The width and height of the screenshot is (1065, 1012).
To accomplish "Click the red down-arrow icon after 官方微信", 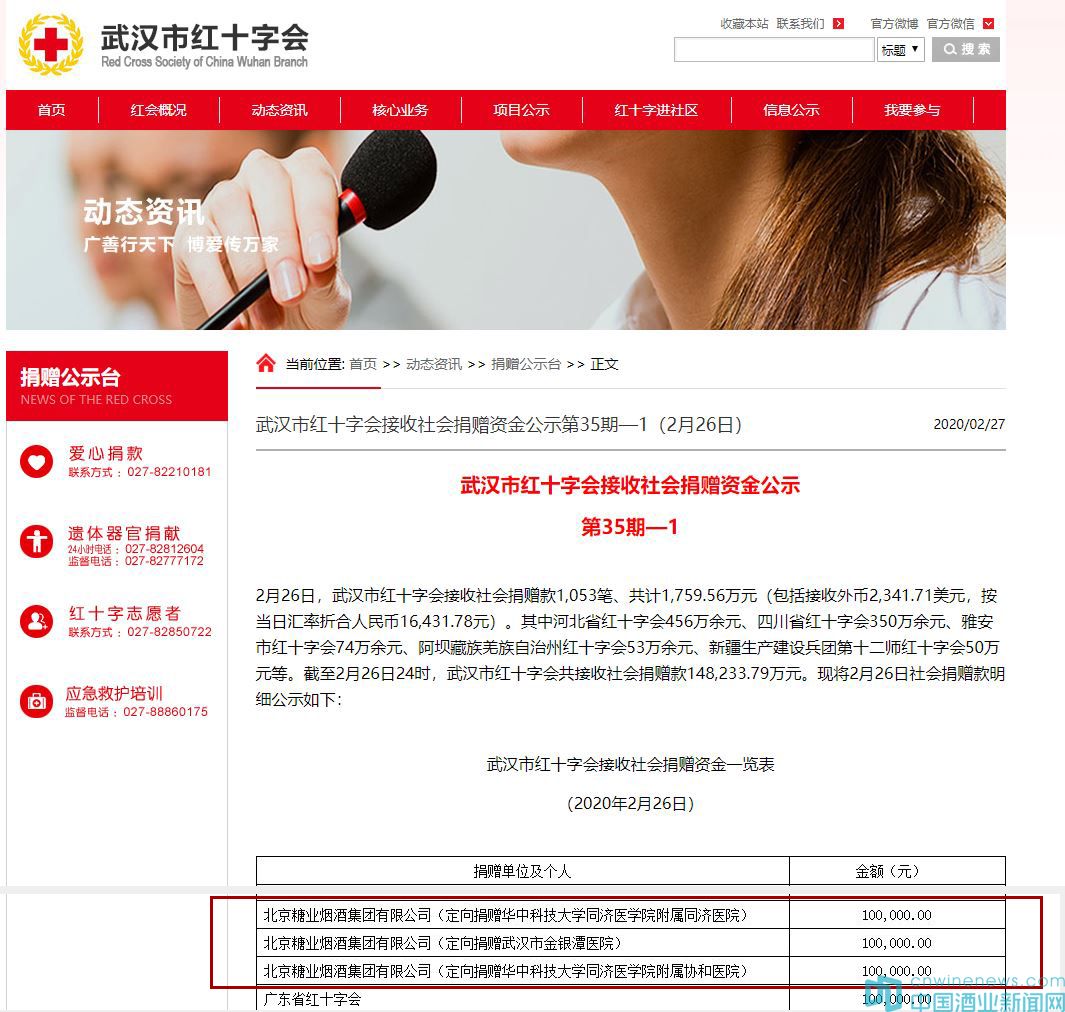I will [x=988, y=24].
